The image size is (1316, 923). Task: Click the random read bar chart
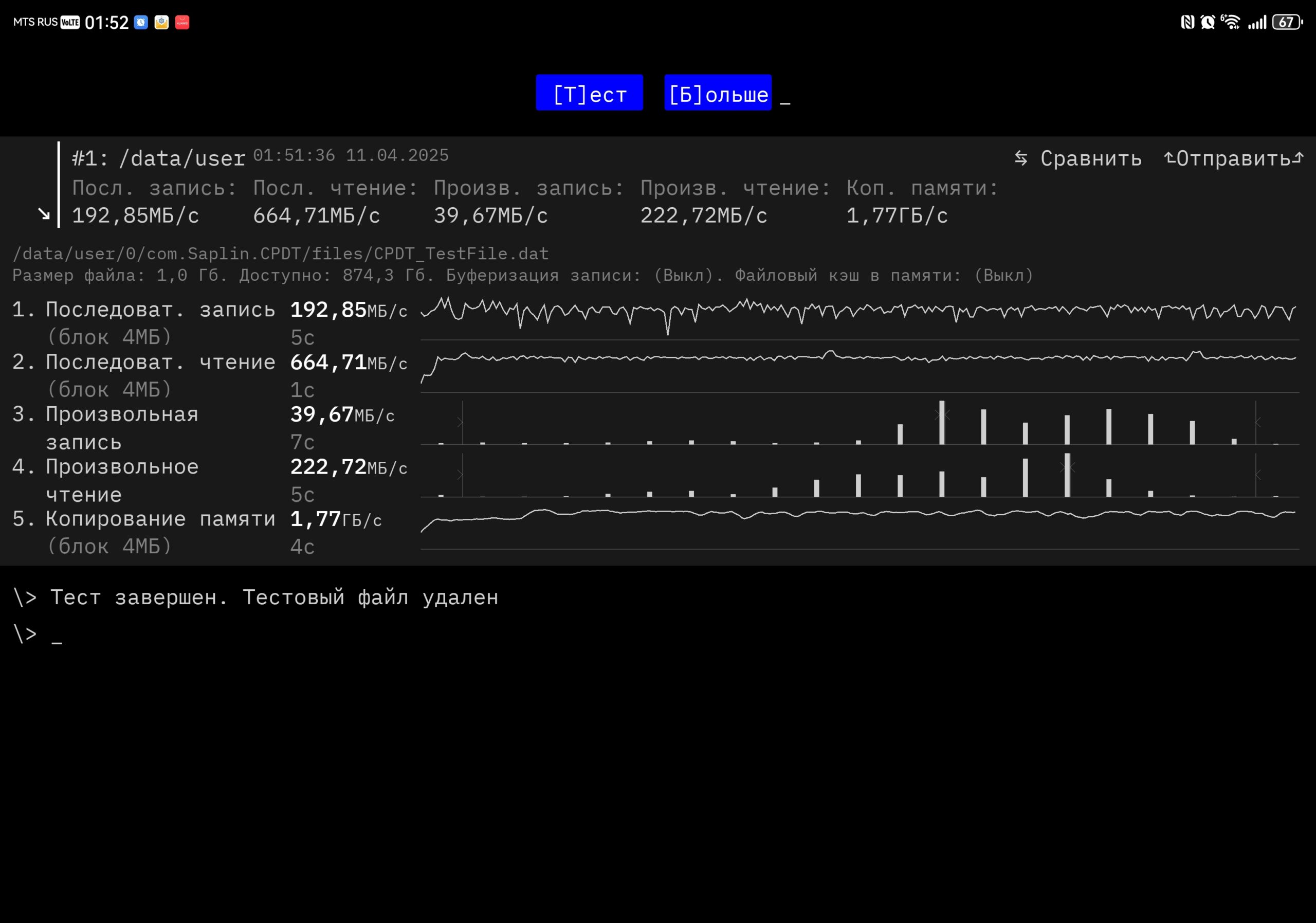pos(860,475)
